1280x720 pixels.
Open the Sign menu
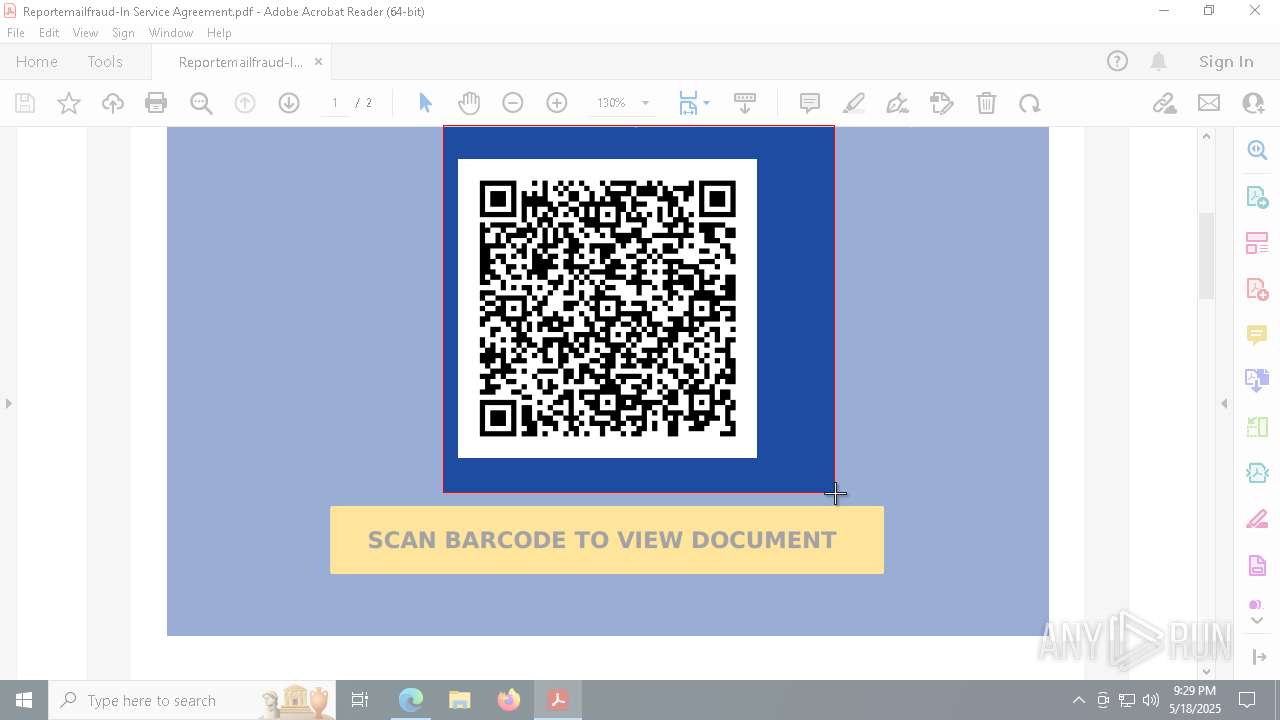[x=123, y=33]
